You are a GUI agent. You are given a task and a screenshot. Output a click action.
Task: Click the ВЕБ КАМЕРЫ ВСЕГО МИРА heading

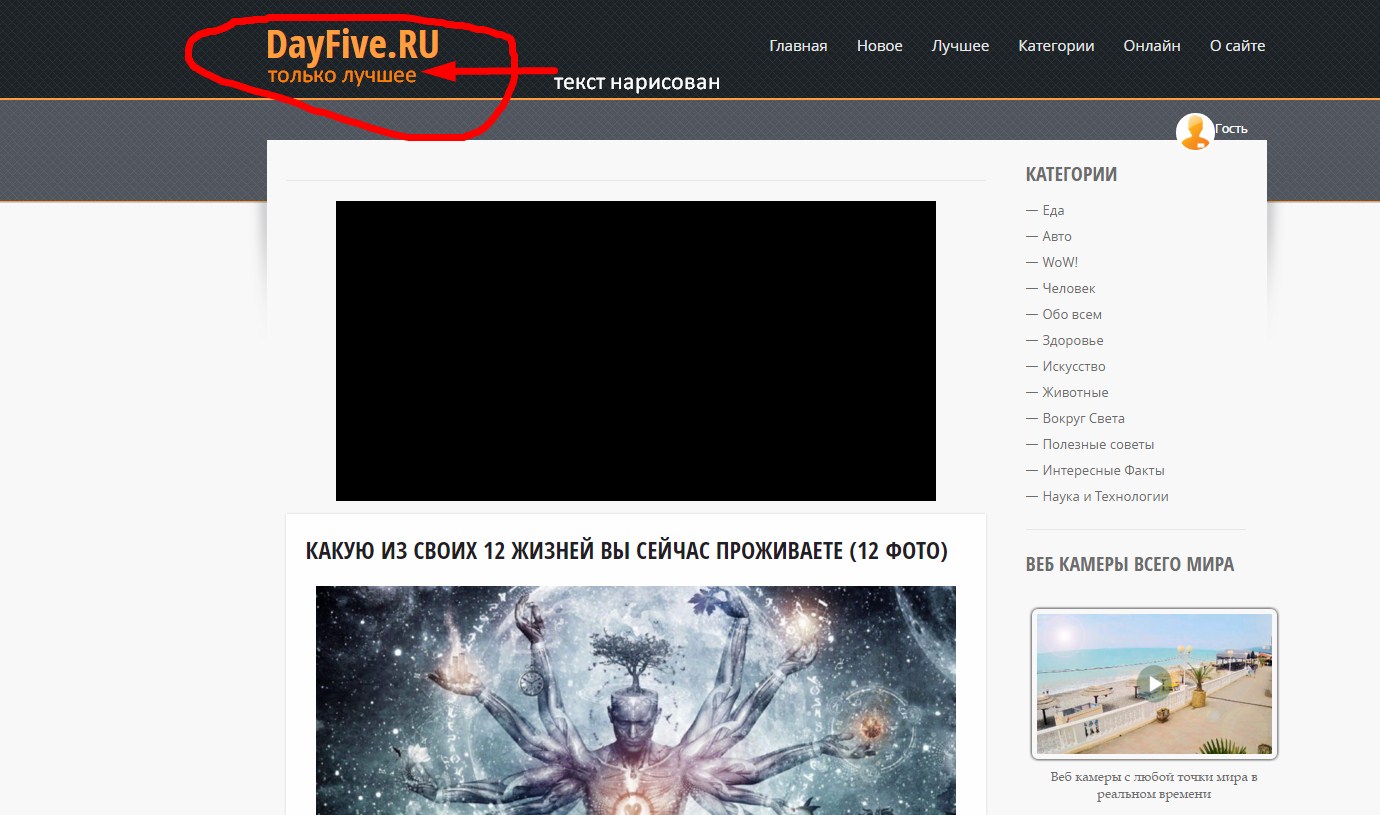[1130, 564]
